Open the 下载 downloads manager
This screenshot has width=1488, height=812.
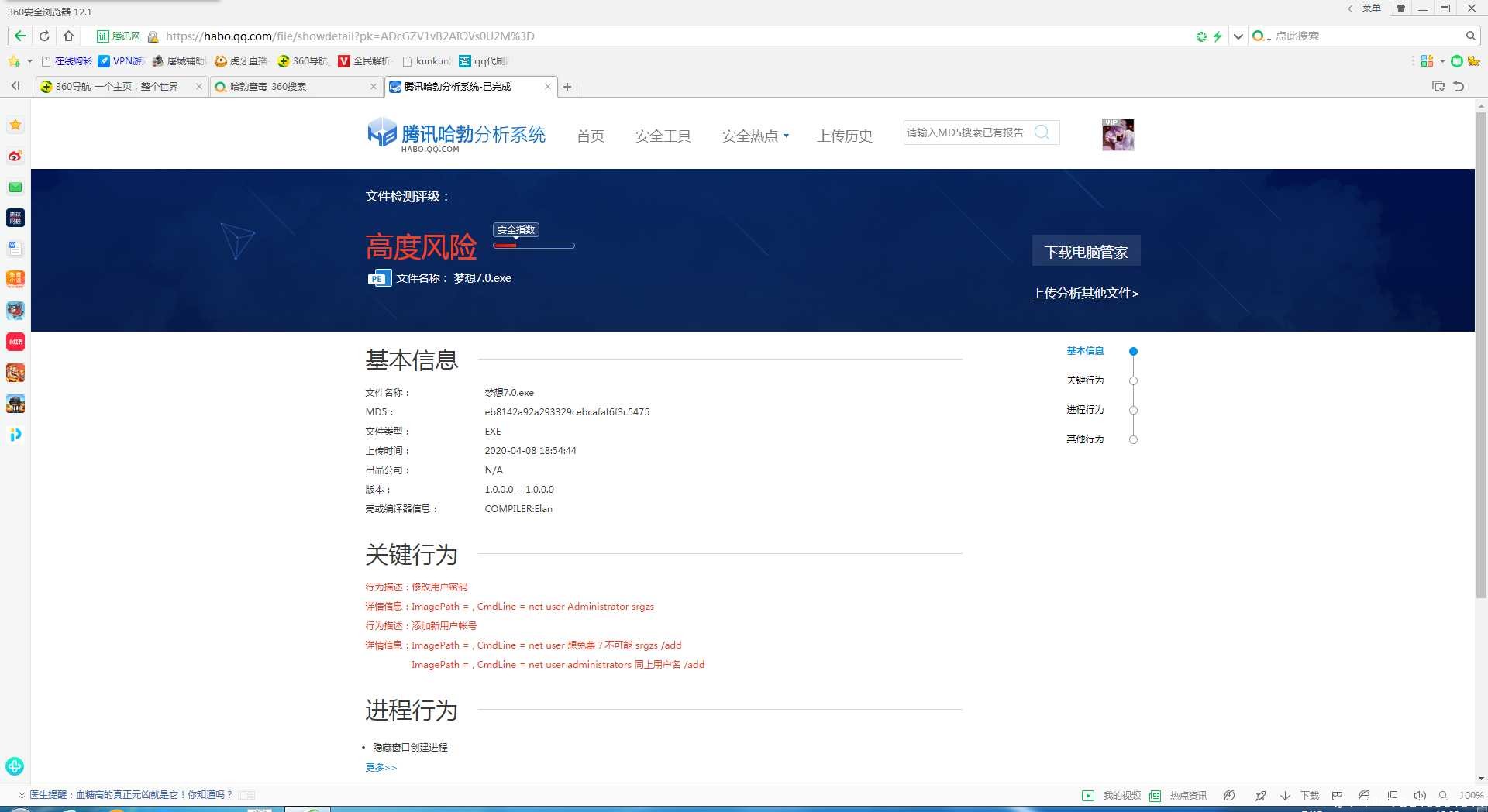click(1300, 796)
